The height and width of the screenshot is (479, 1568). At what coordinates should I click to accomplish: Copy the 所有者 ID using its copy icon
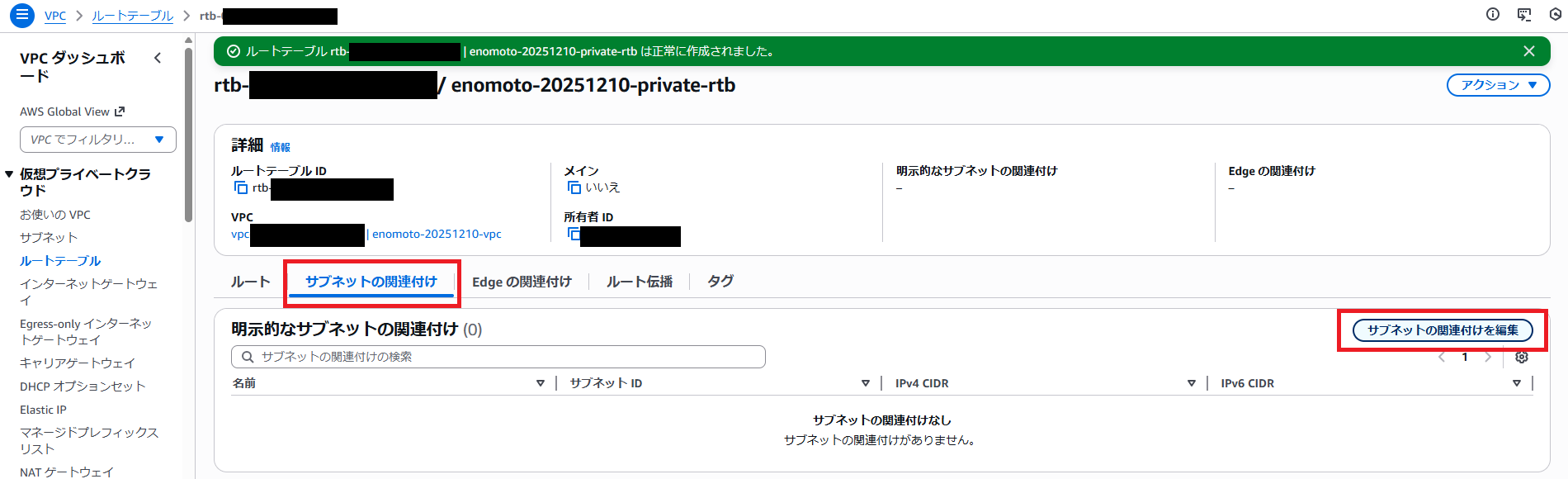point(574,235)
